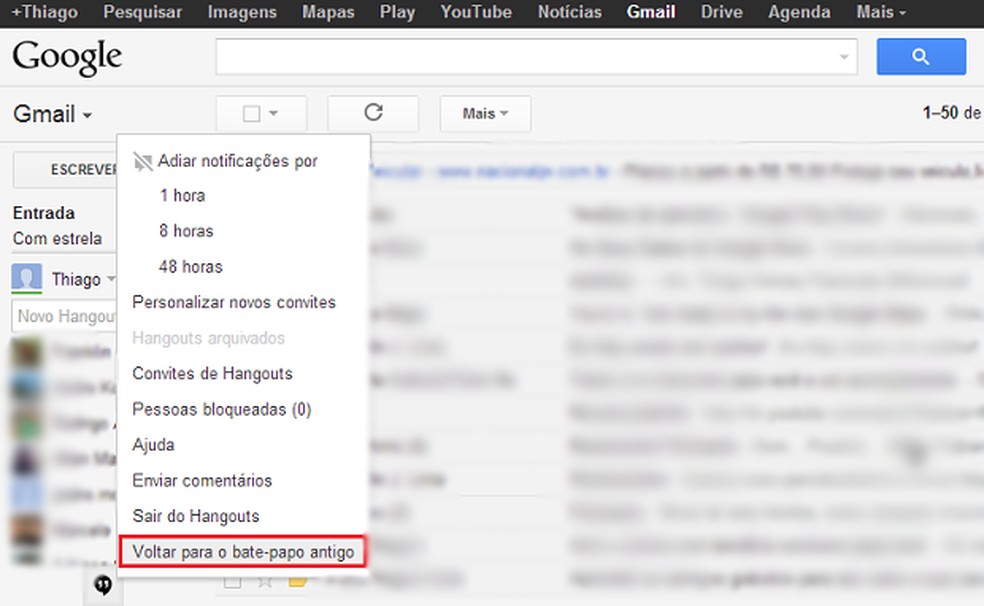Open YouTube in the top bar
Image resolution: width=984 pixels, height=606 pixels.
click(x=476, y=12)
